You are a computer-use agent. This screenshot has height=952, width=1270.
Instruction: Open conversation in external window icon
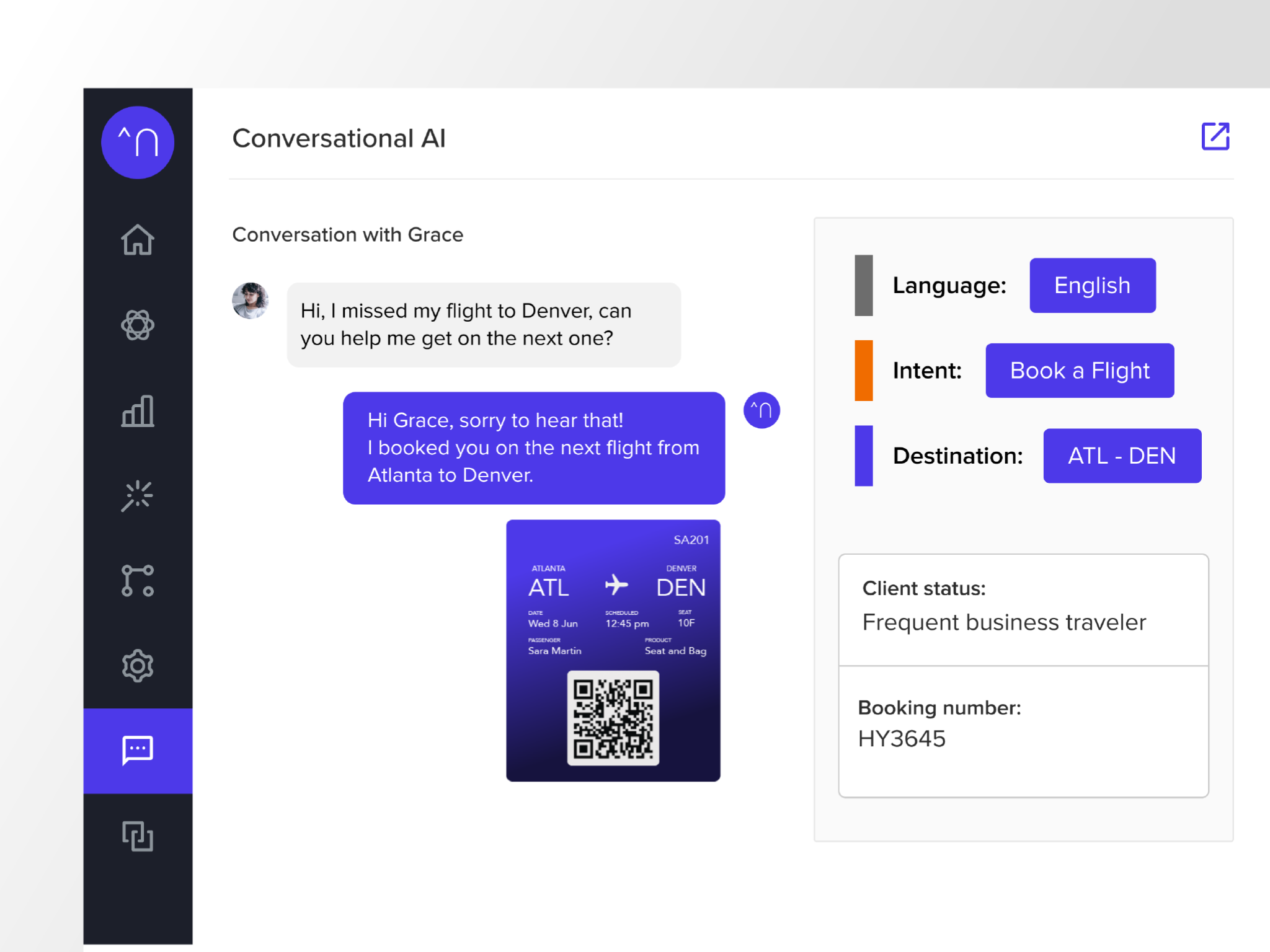[x=1215, y=136]
